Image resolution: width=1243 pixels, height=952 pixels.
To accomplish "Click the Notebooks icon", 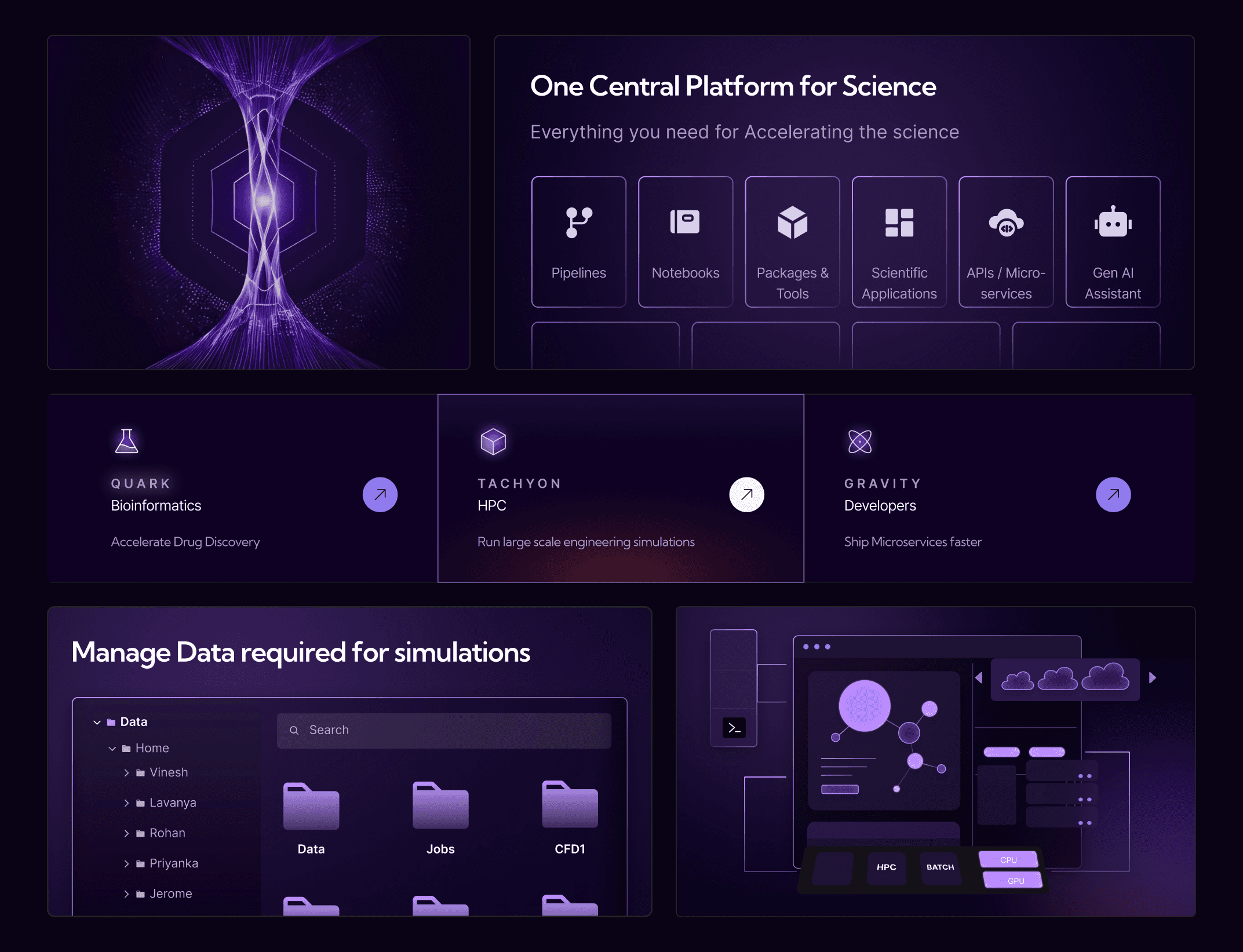I will (685, 222).
